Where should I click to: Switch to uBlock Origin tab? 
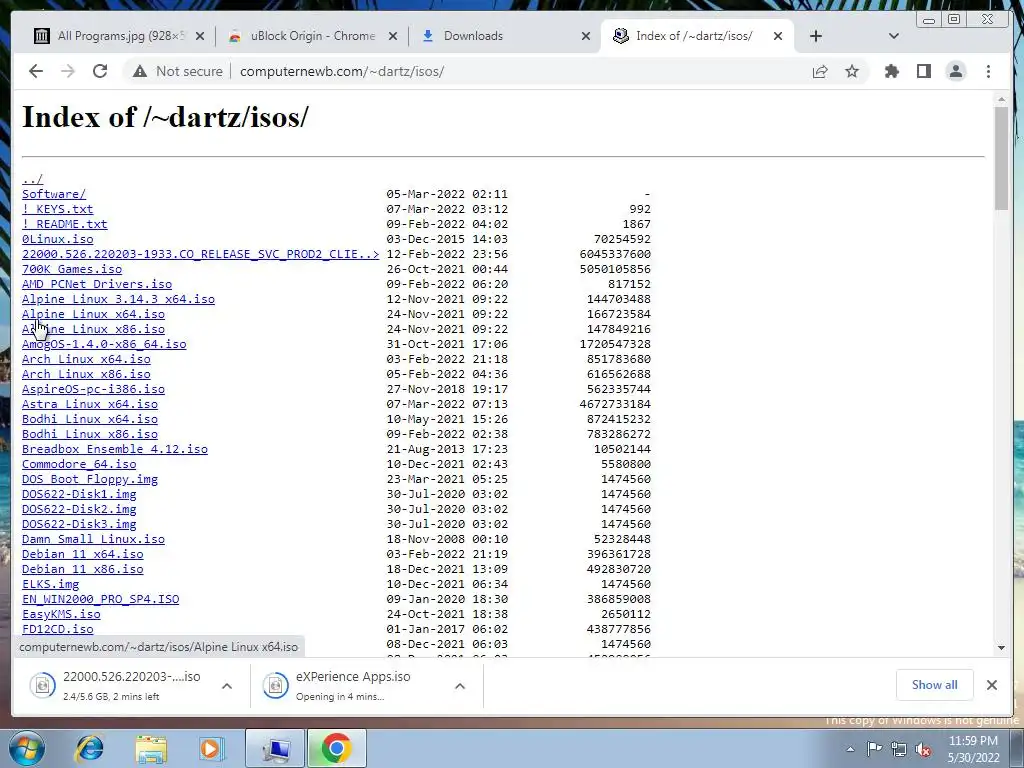coord(312,36)
